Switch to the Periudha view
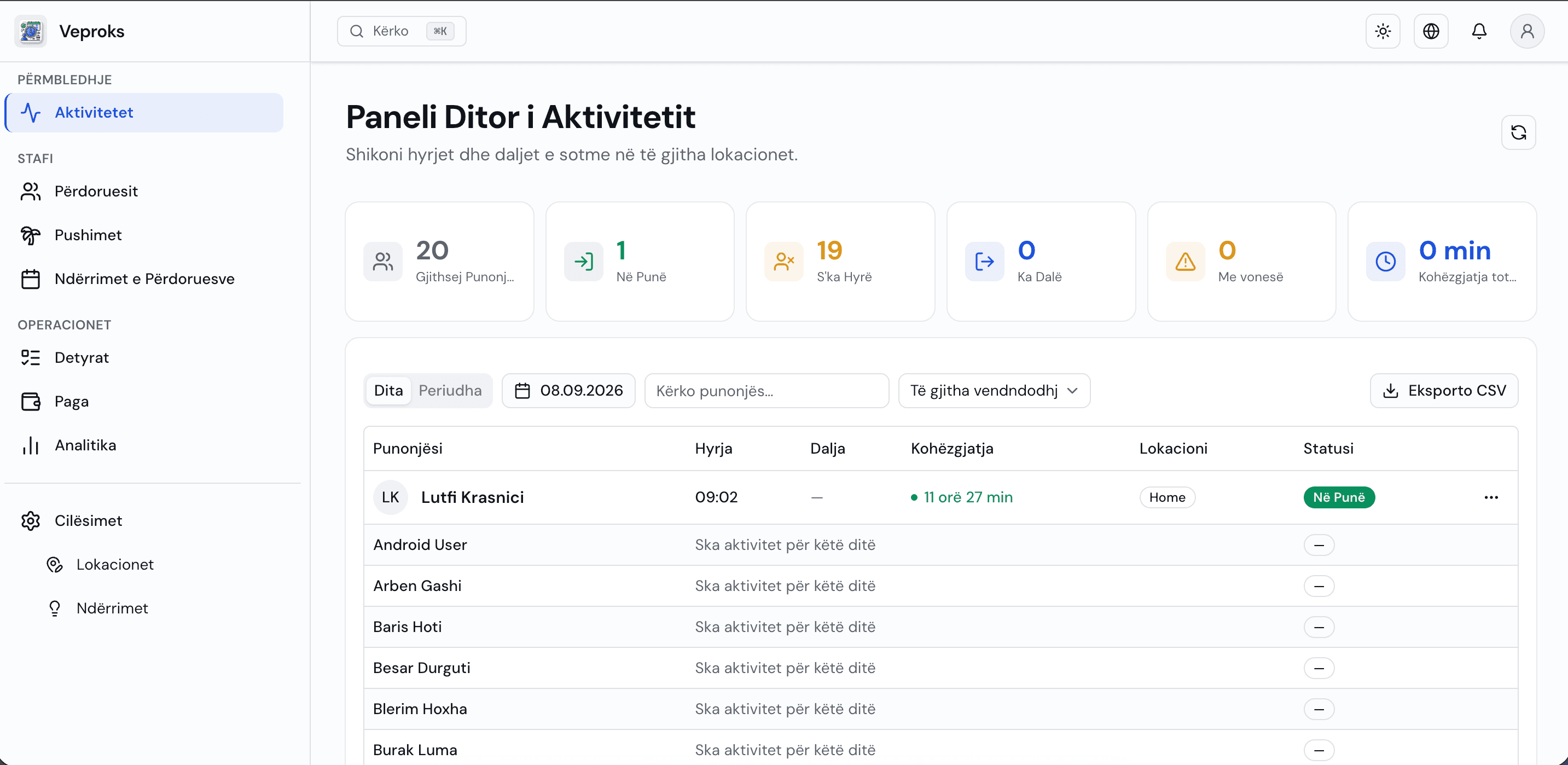The width and height of the screenshot is (1568, 765). [450, 390]
